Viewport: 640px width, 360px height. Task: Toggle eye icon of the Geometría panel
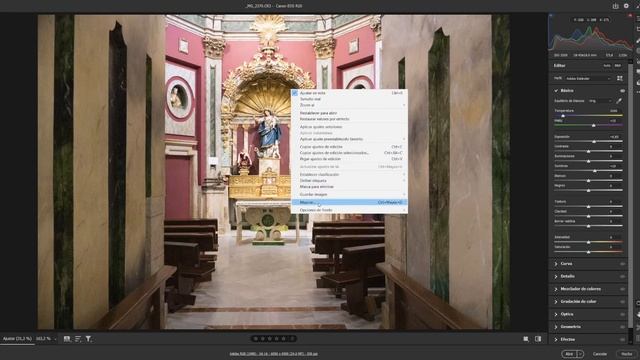(622, 327)
